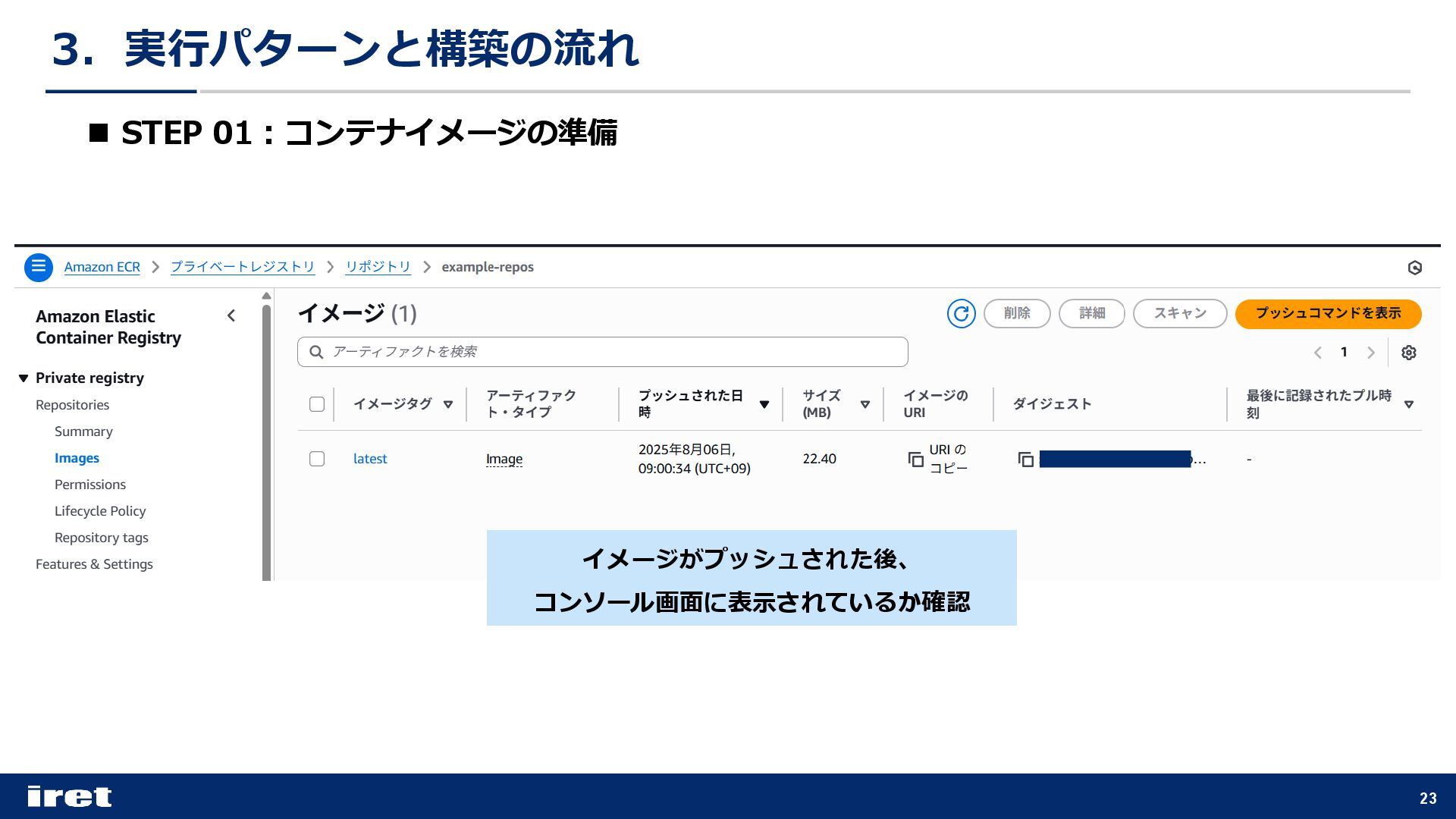Open Repository tags in the sidebar
This screenshot has height=819, width=1456.
coord(102,538)
